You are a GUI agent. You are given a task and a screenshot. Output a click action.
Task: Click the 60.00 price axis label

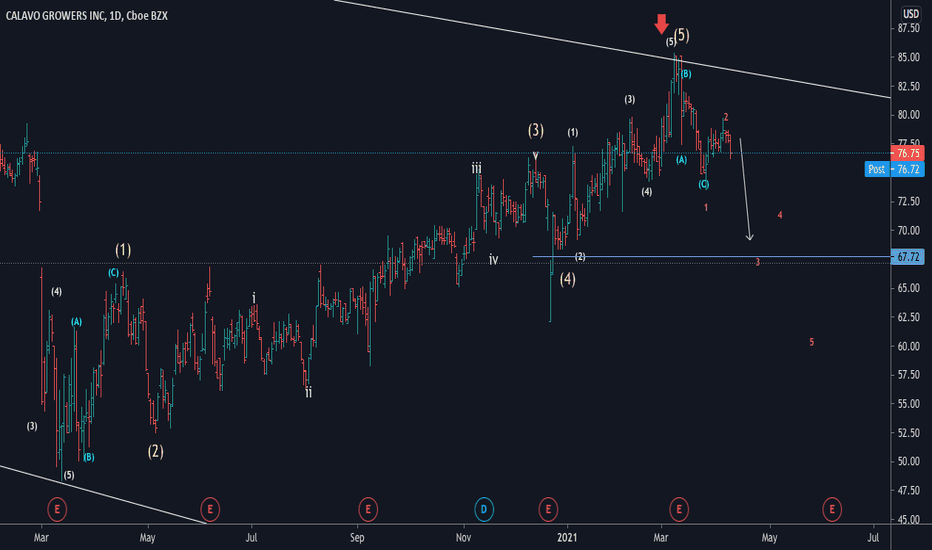click(x=909, y=346)
